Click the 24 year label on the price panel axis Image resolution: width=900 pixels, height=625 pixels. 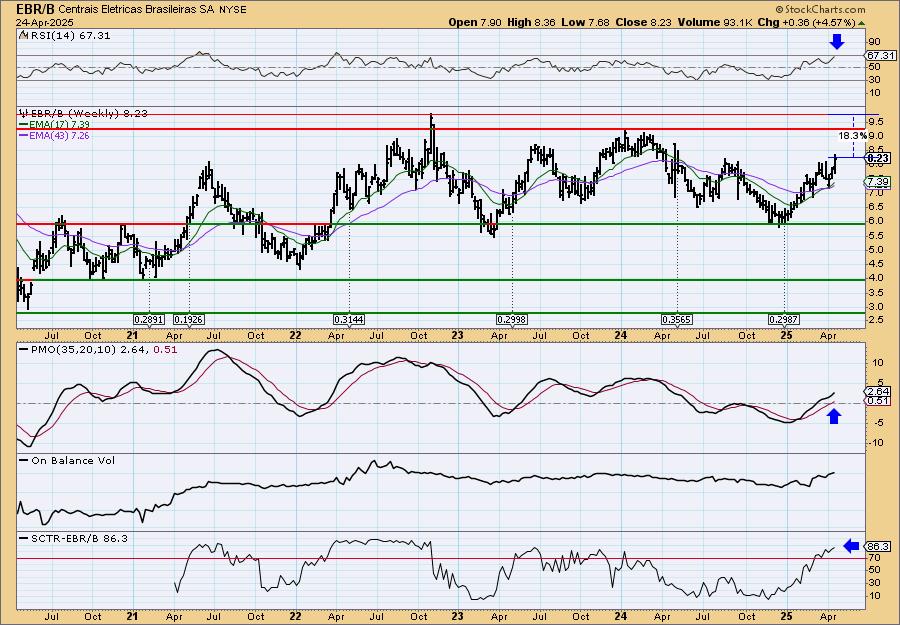[x=621, y=335]
